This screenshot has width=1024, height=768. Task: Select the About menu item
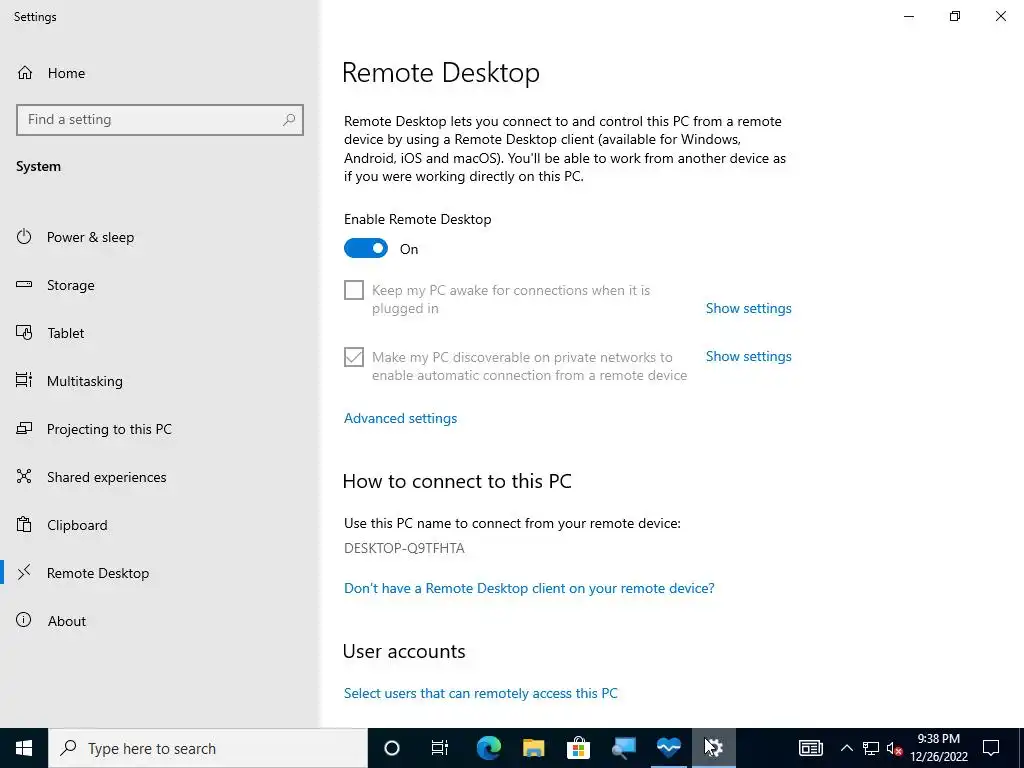(x=67, y=621)
